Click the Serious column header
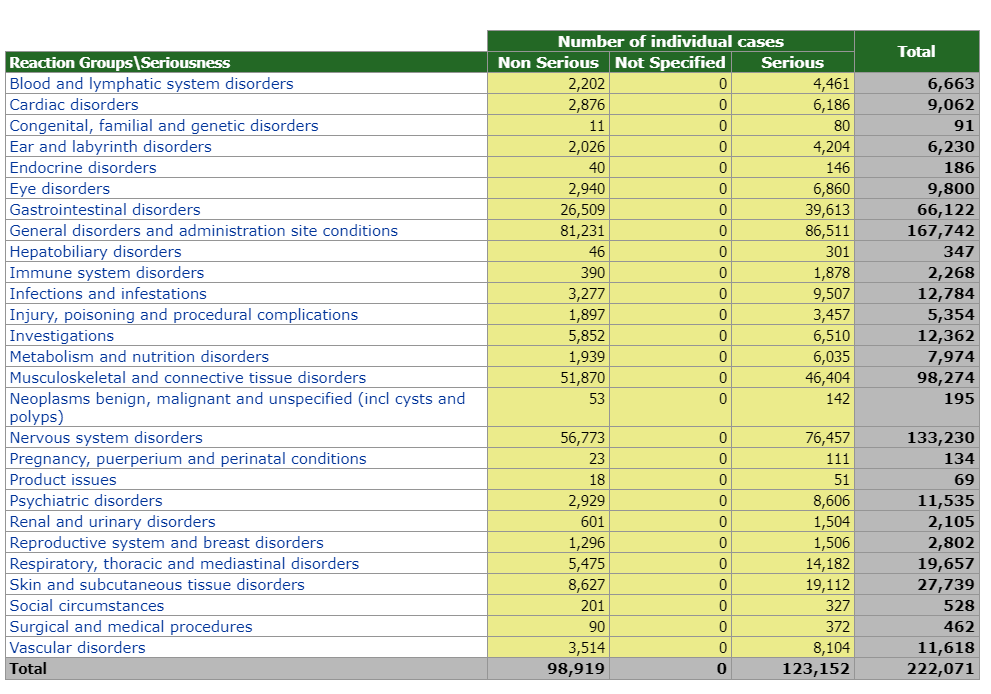991x694 pixels. 792,63
